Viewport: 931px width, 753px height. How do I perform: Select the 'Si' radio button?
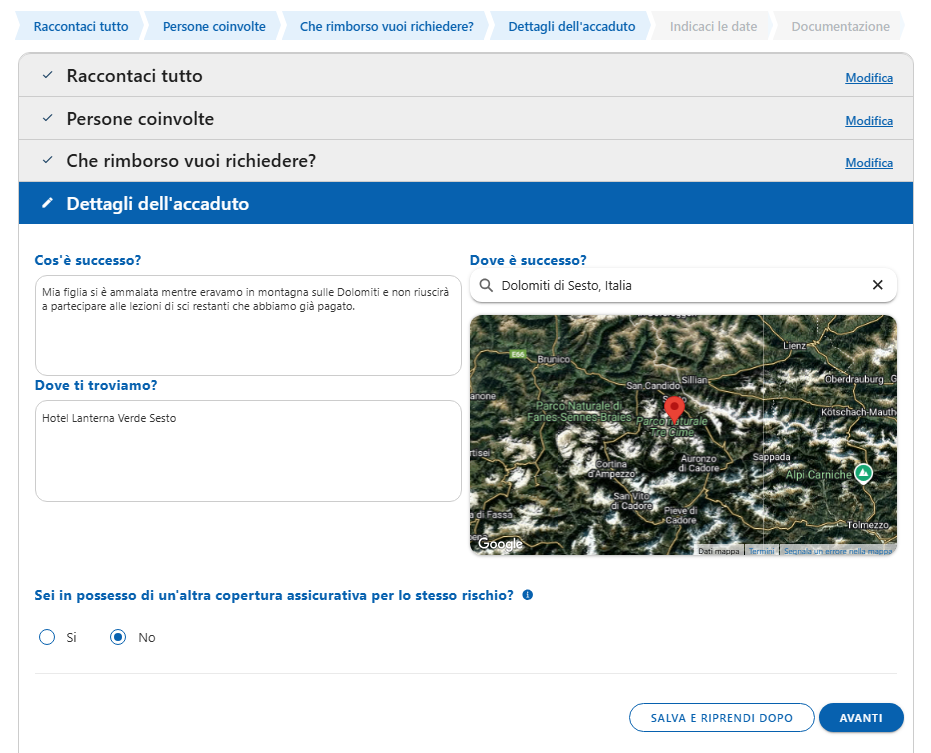pyautogui.click(x=47, y=637)
